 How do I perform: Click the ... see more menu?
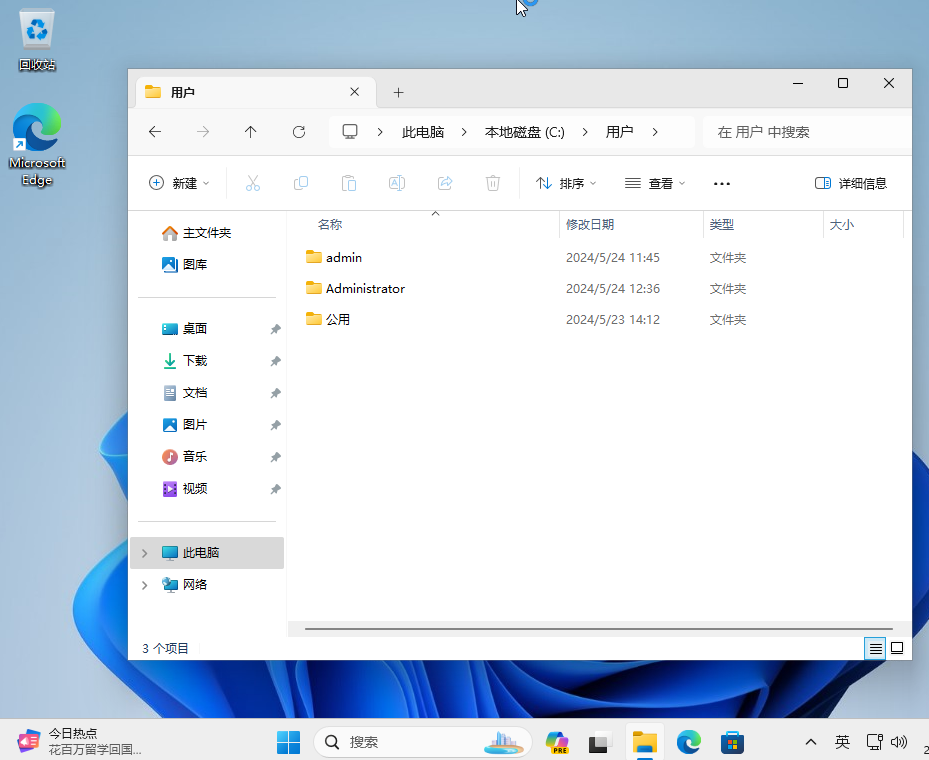click(x=722, y=183)
